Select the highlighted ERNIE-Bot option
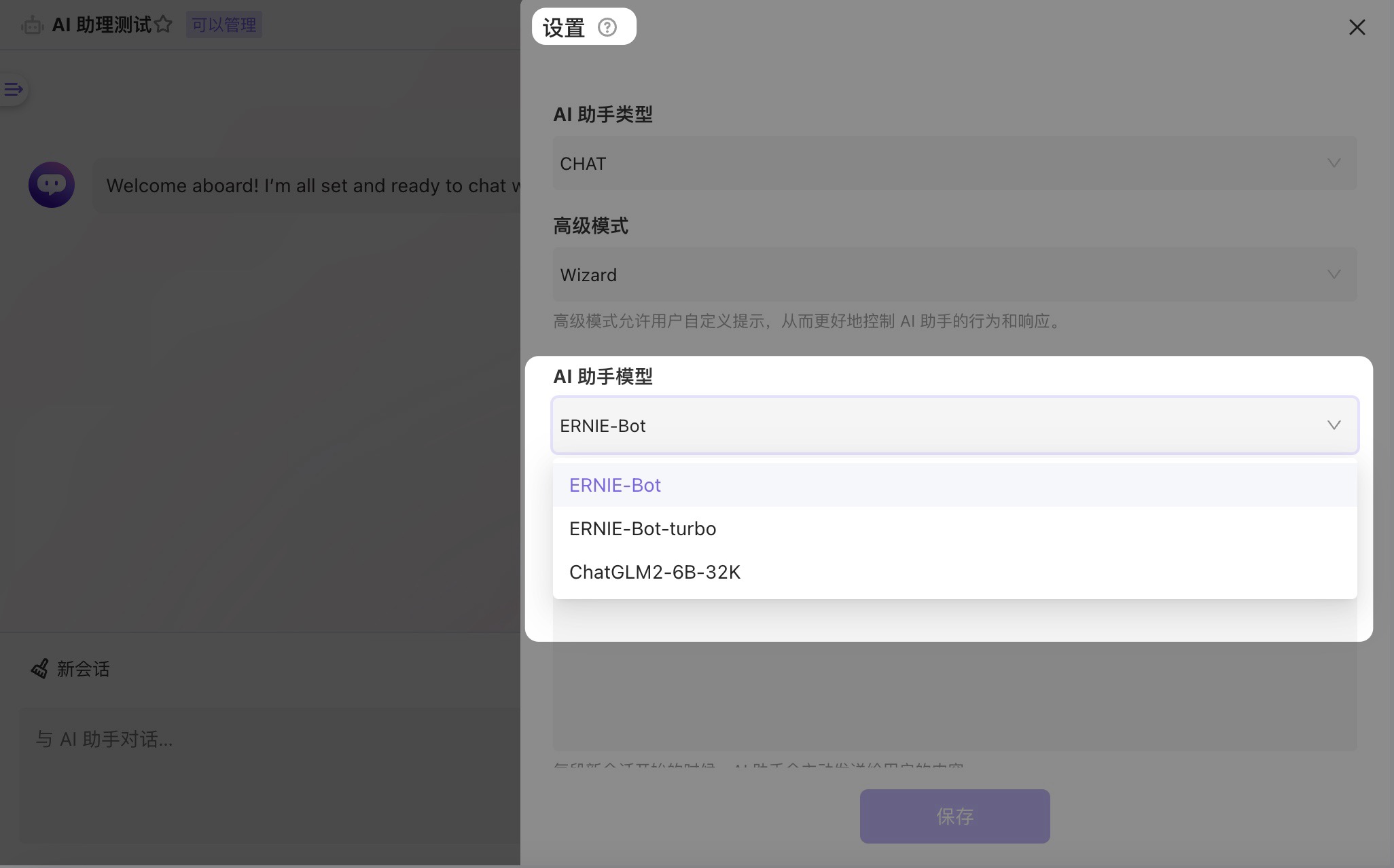 click(x=614, y=485)
